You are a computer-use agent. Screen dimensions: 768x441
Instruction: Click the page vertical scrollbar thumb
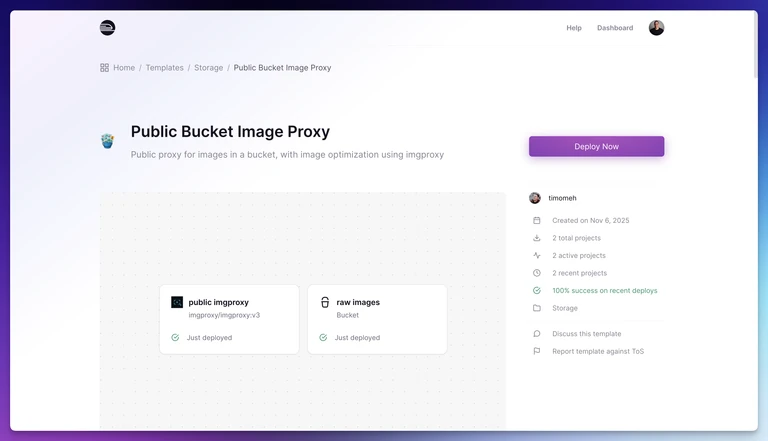pos(755,44)
